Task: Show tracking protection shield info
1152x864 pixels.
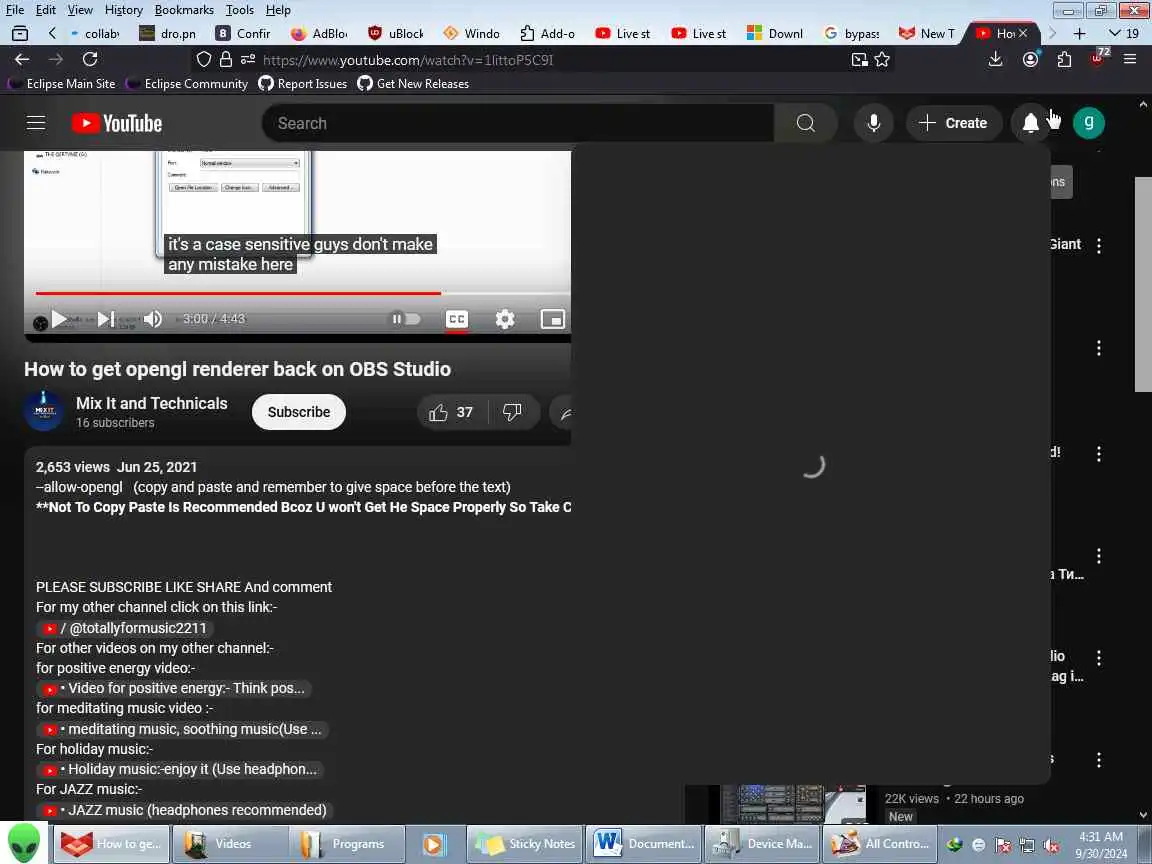Action: tap(204, 60)
